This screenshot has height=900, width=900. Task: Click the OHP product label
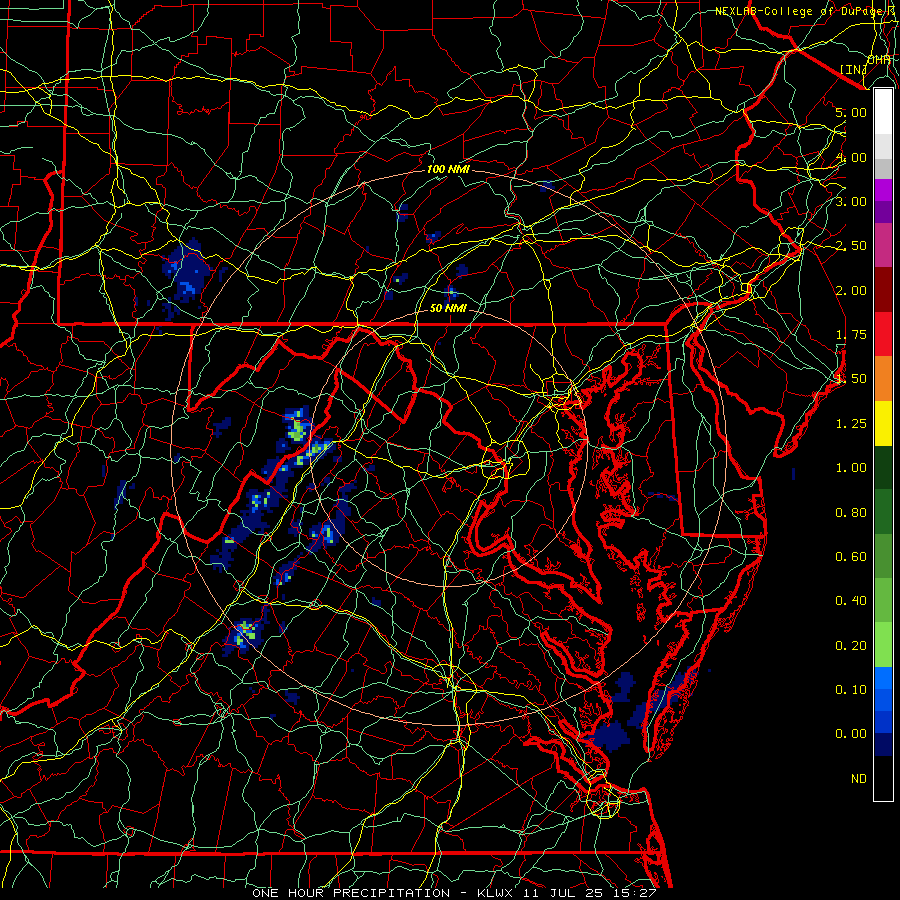click(879, 59)
